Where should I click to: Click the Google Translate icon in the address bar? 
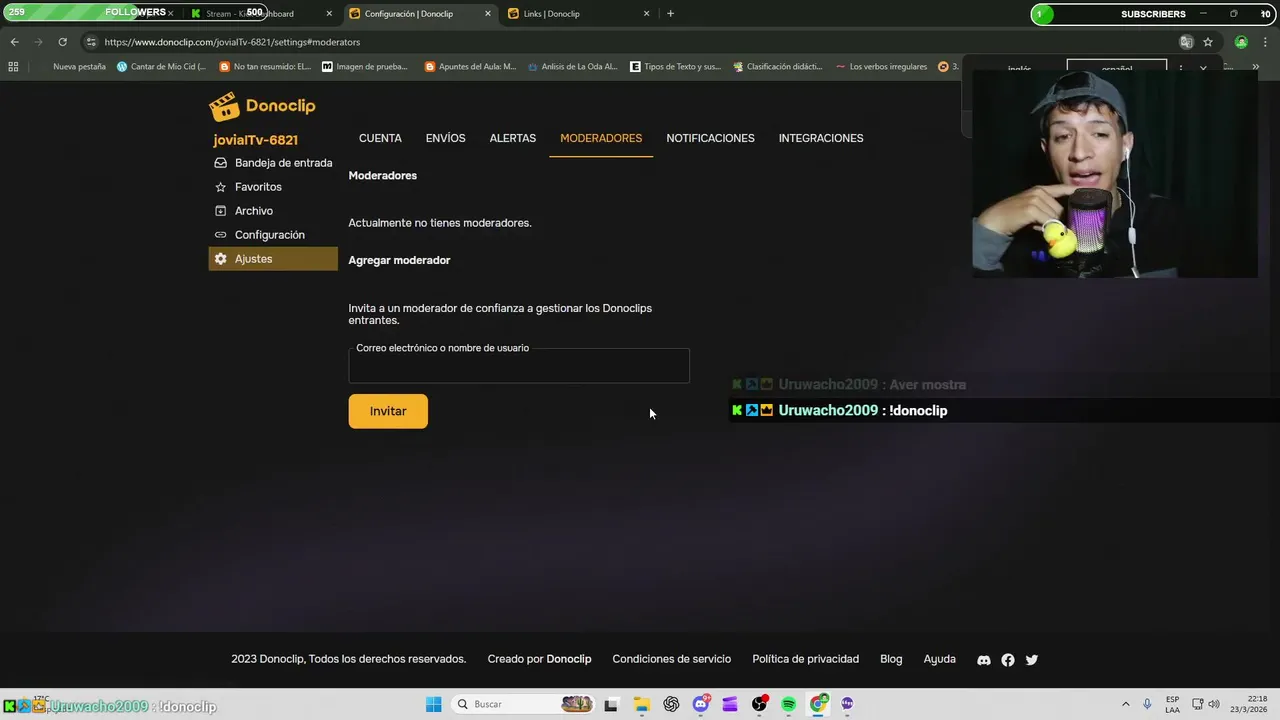[1186, 42]
